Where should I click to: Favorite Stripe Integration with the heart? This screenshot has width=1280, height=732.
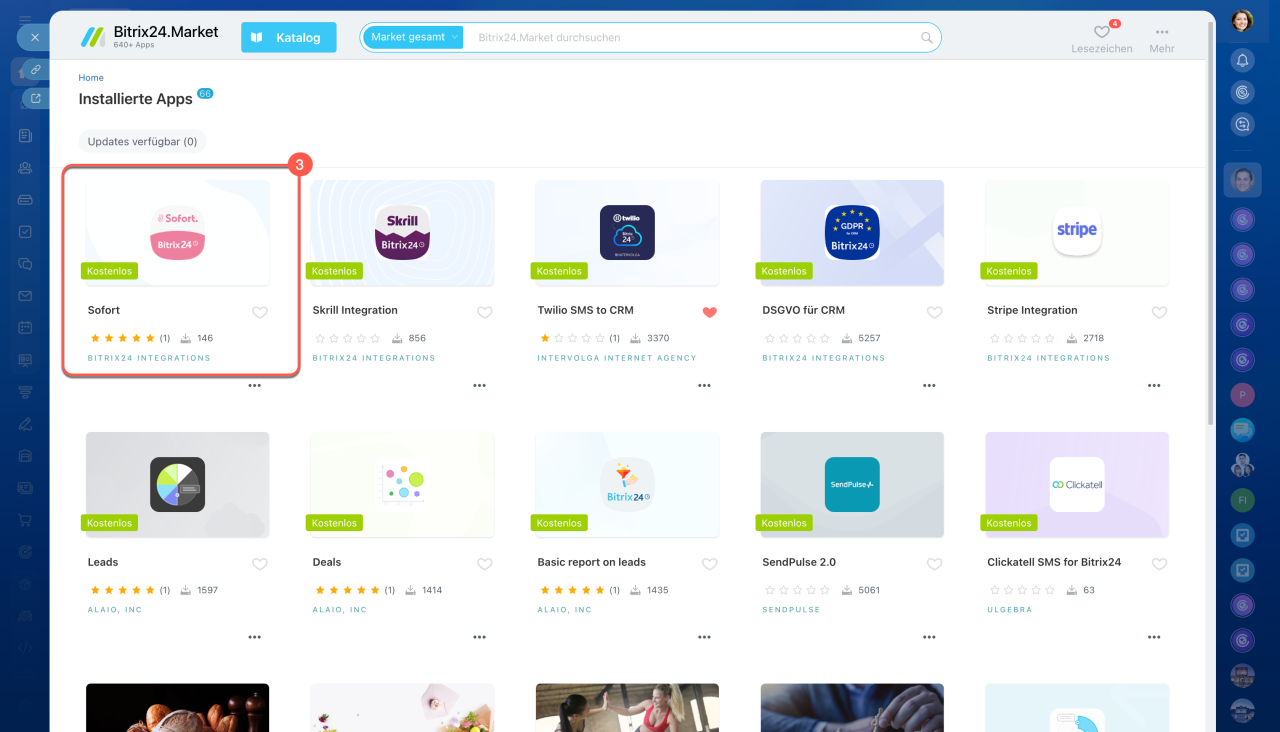(x=1160, y=312)
